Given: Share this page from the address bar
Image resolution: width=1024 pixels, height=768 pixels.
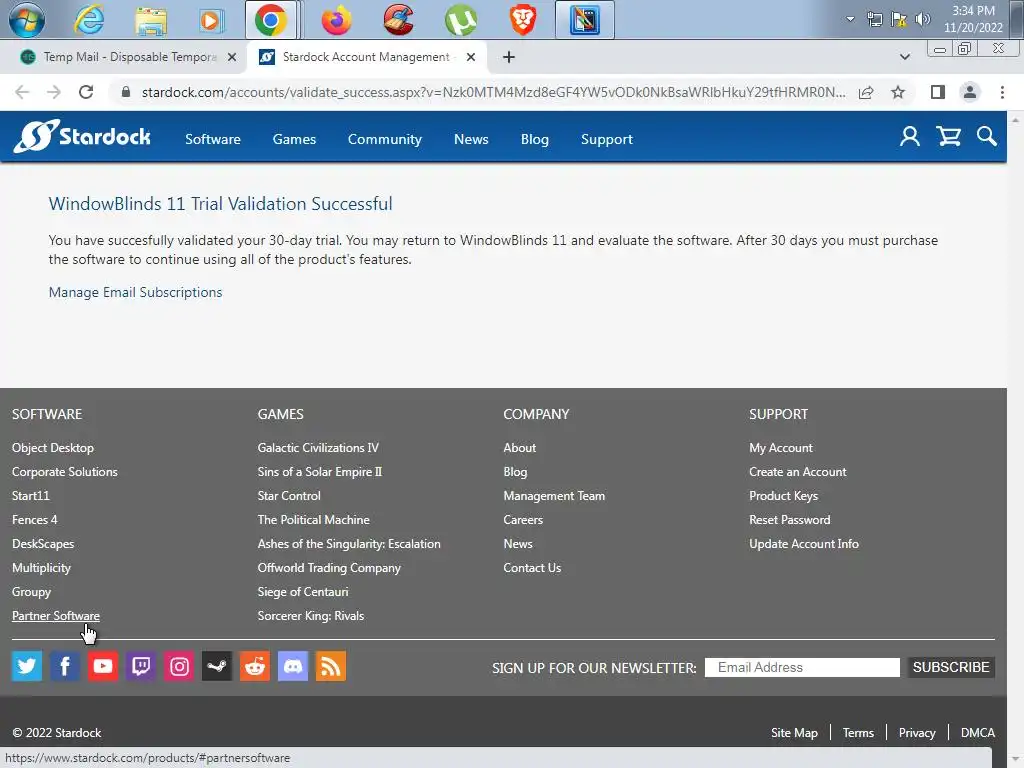Looking at the screenshot, I should (866, 92).
